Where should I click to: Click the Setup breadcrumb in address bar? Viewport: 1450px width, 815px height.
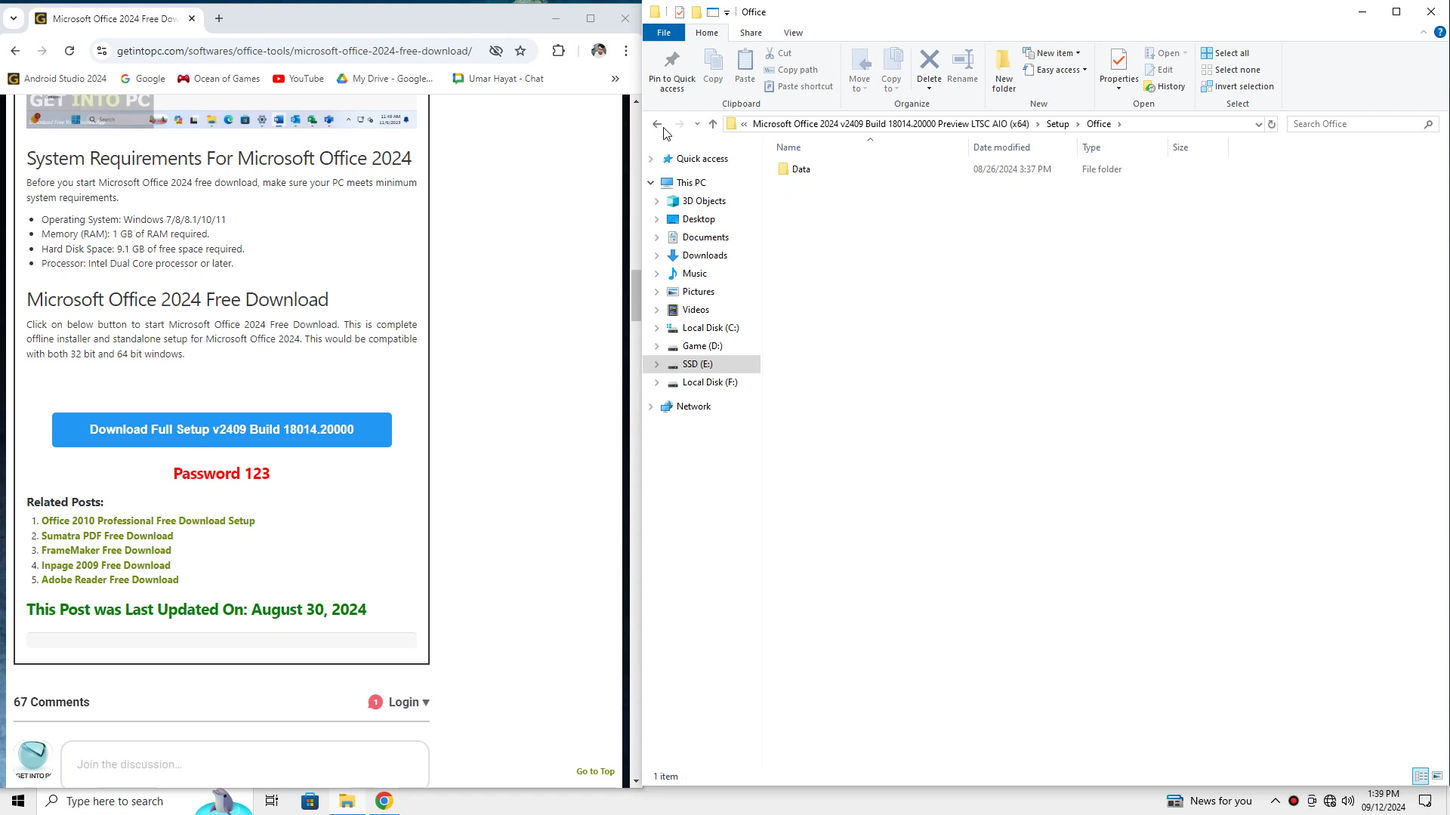coord(1057,124)
